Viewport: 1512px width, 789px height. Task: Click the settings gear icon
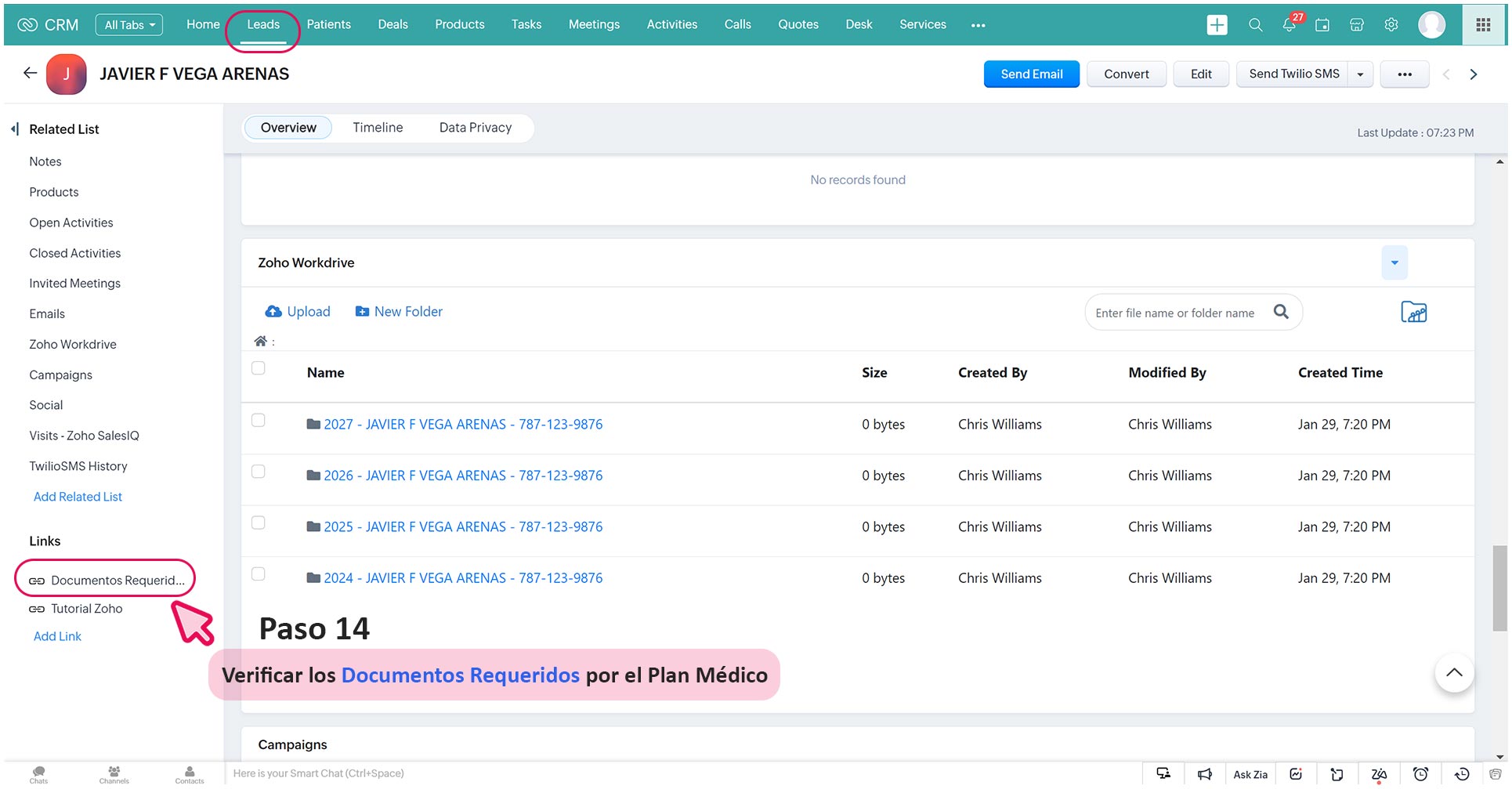pyautogui.click(x=1391, y=25)
